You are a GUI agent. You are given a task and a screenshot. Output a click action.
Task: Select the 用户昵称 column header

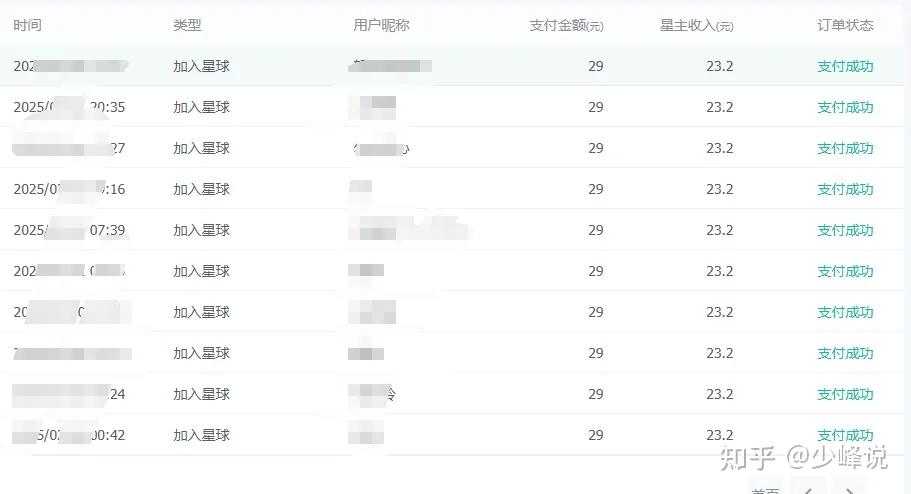(x=381, y=25)
